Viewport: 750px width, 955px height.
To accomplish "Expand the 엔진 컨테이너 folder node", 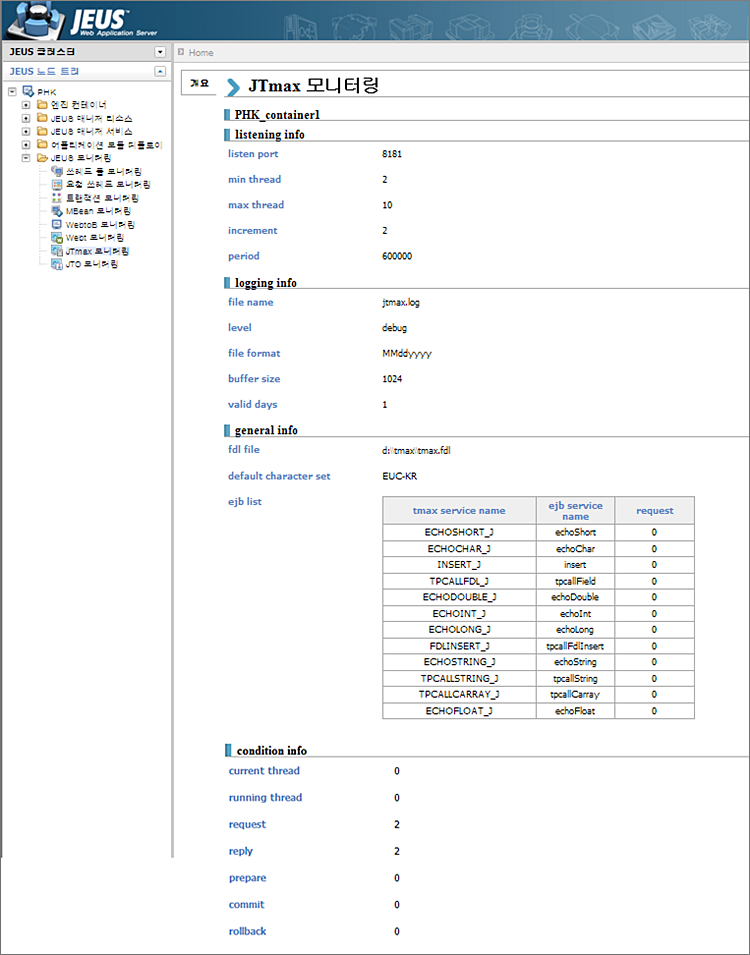I will [x=26, y=105].
